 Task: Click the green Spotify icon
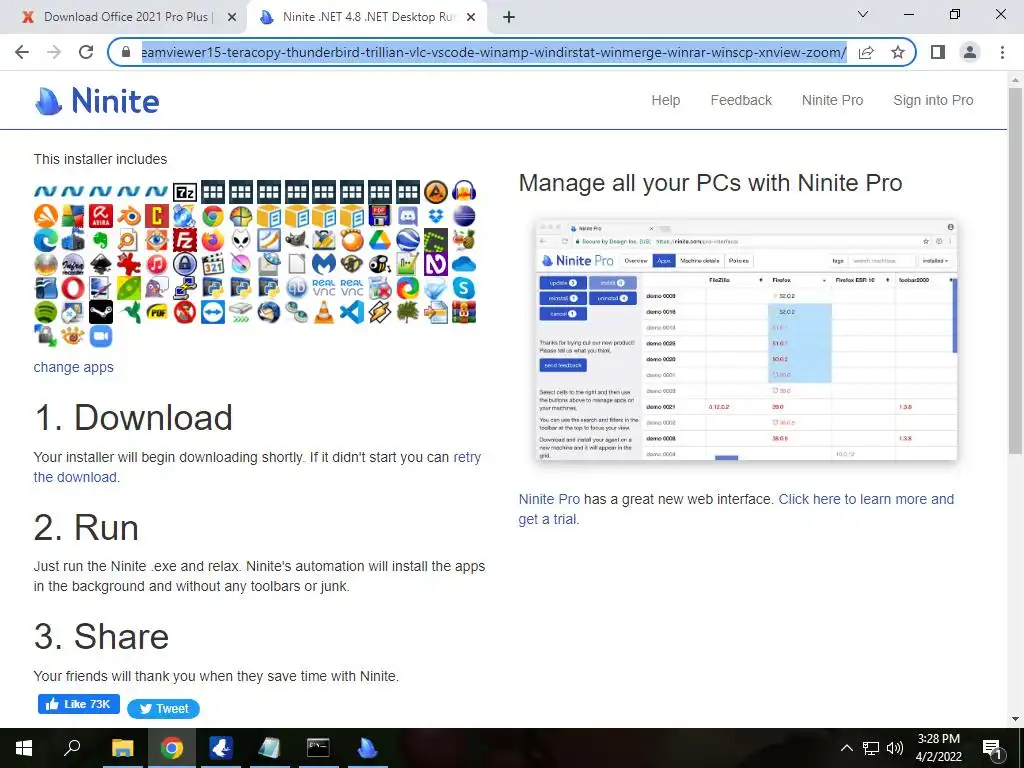[x=46, y=312]
